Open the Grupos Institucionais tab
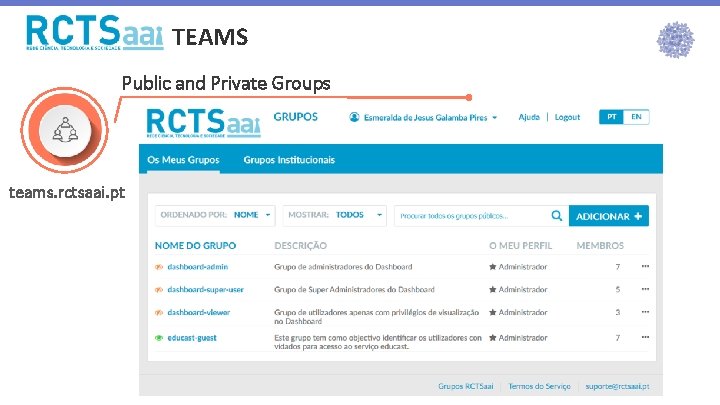Image resolution: width=720 pixels, height=405 pixels. (x=289, y=160)
